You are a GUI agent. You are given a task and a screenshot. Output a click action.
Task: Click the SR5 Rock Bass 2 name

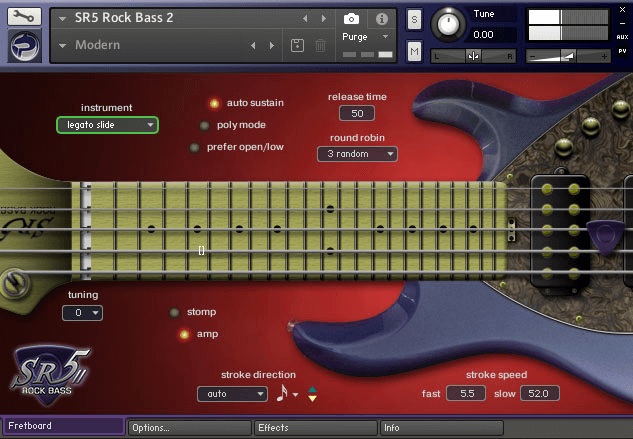124,18
